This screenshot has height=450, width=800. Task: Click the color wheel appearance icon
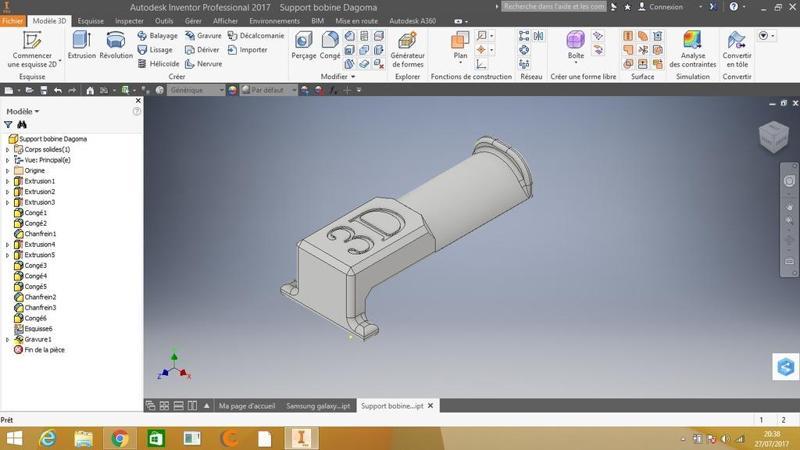(x=232, y=90)
